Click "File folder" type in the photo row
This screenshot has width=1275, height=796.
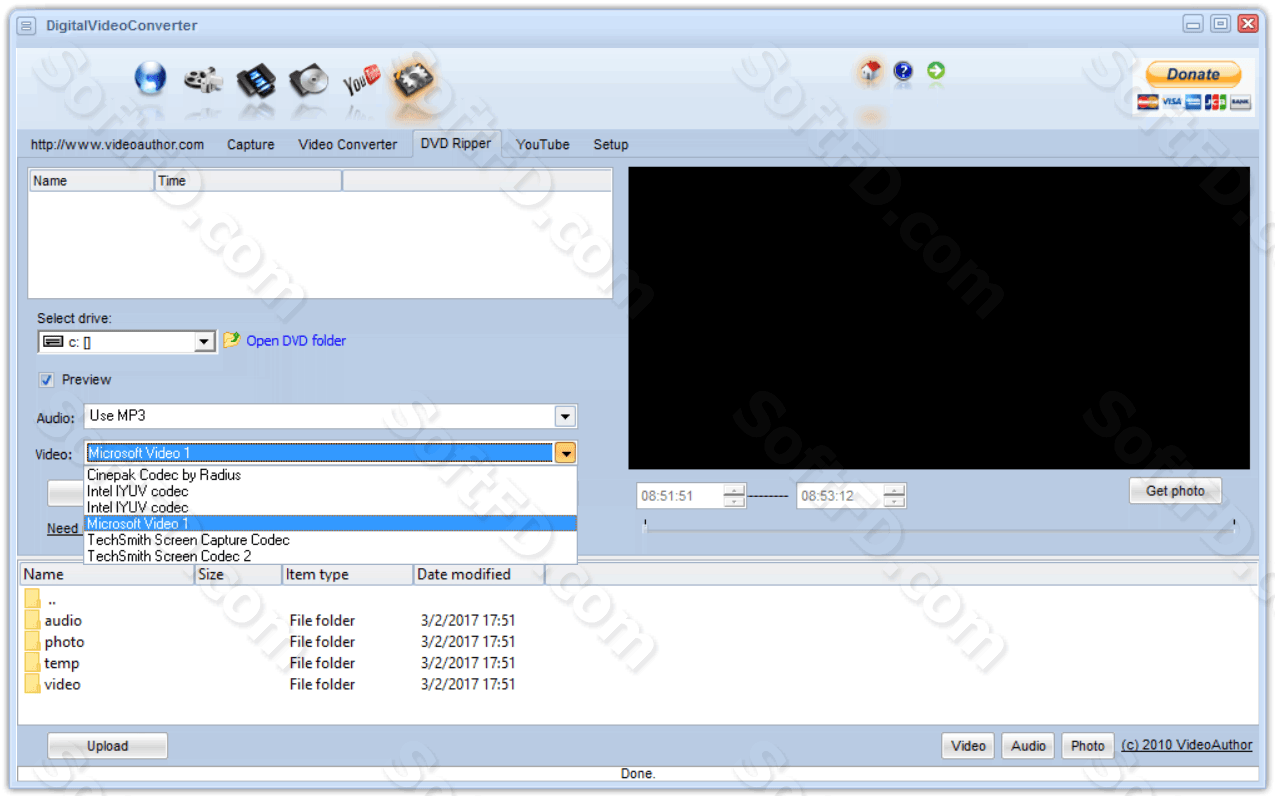click(322, 642)
